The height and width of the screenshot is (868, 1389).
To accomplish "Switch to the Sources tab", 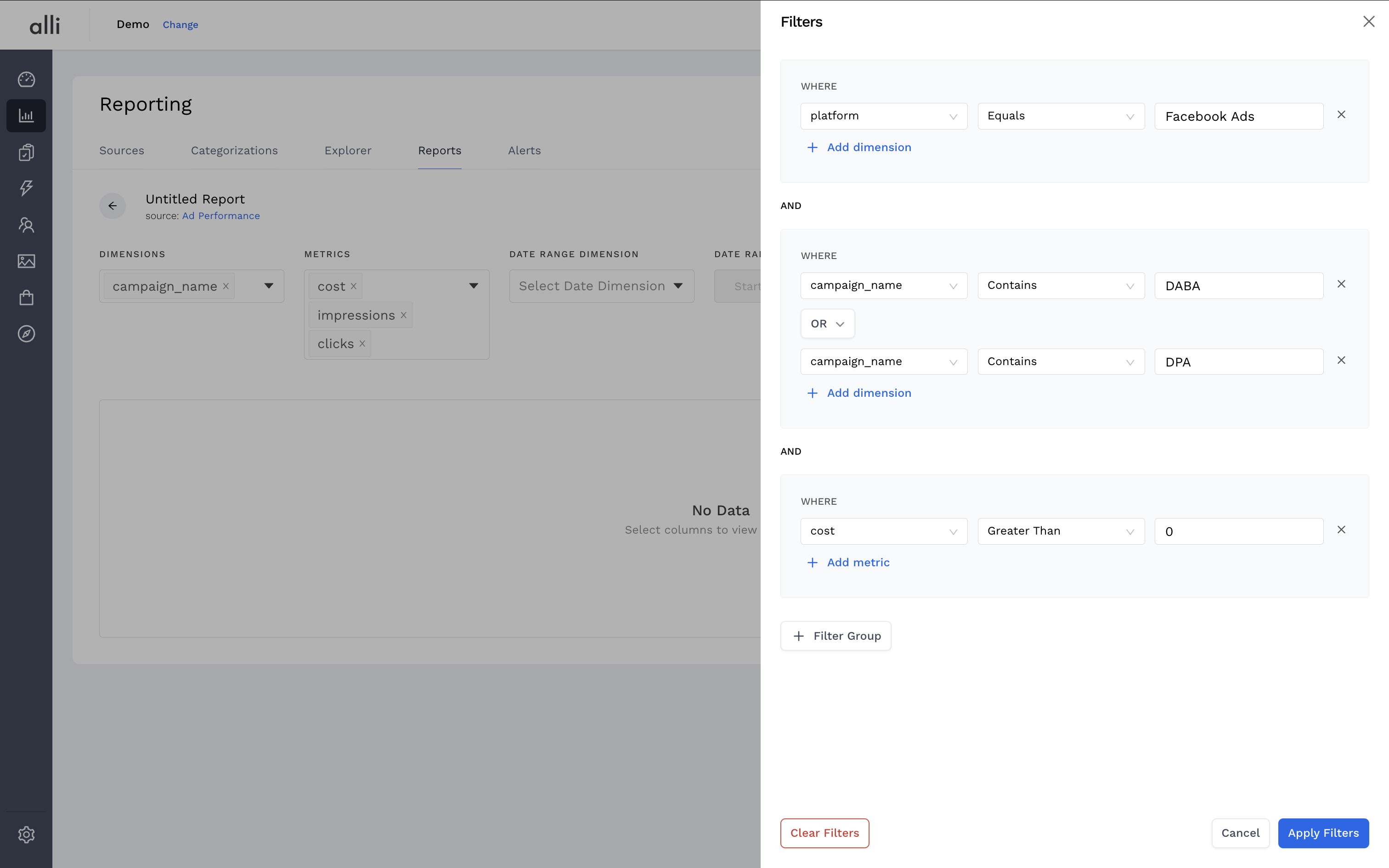I will pos(122,151).
